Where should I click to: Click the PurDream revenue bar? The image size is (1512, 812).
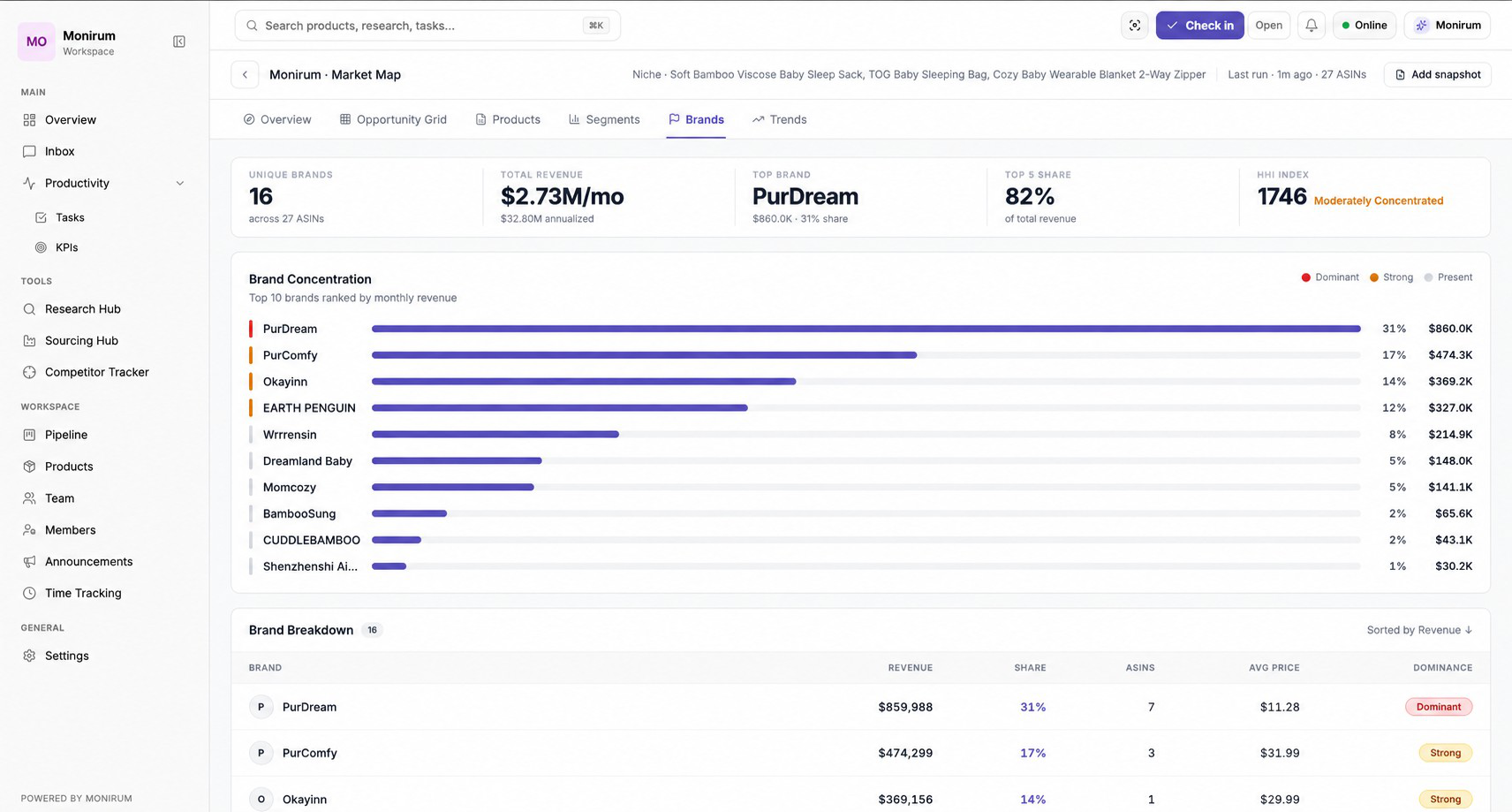(866, 329)
